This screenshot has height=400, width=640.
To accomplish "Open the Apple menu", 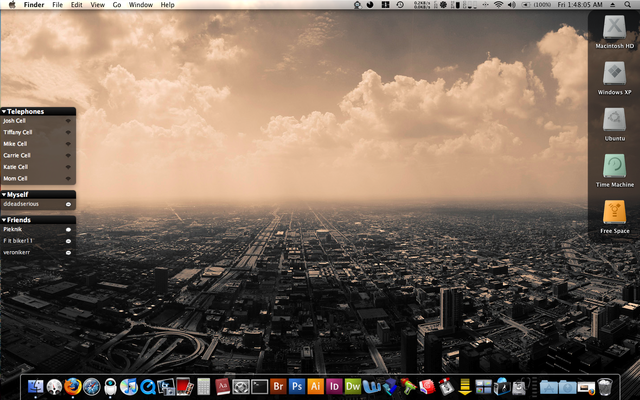I will [x=12, y=4].
